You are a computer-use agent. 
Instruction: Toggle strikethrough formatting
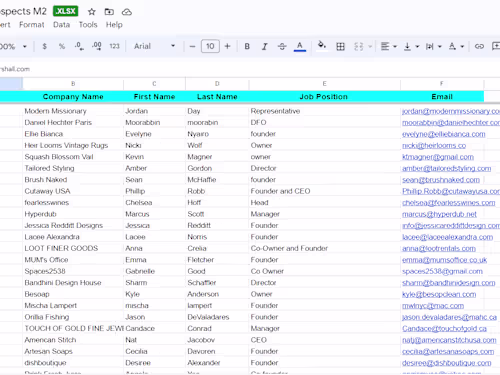[282, 46]
